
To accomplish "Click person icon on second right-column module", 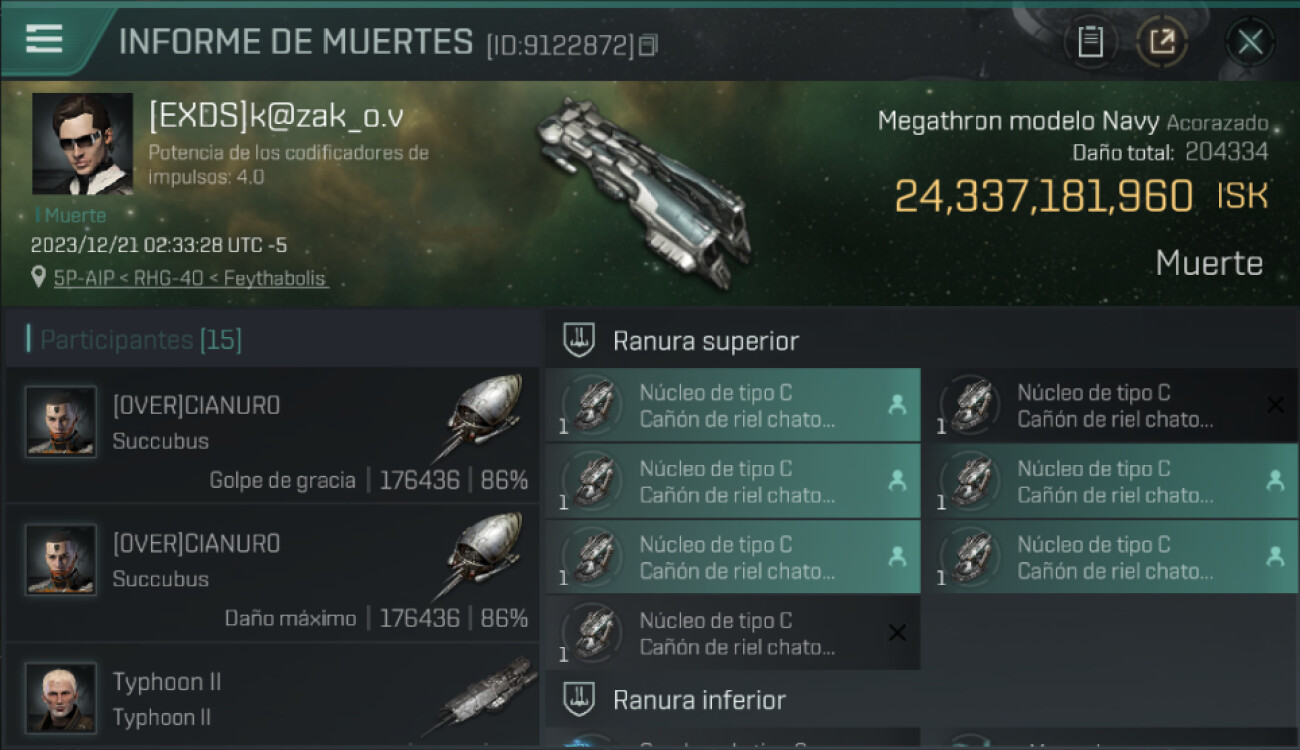I will [x=1275, y=481].
